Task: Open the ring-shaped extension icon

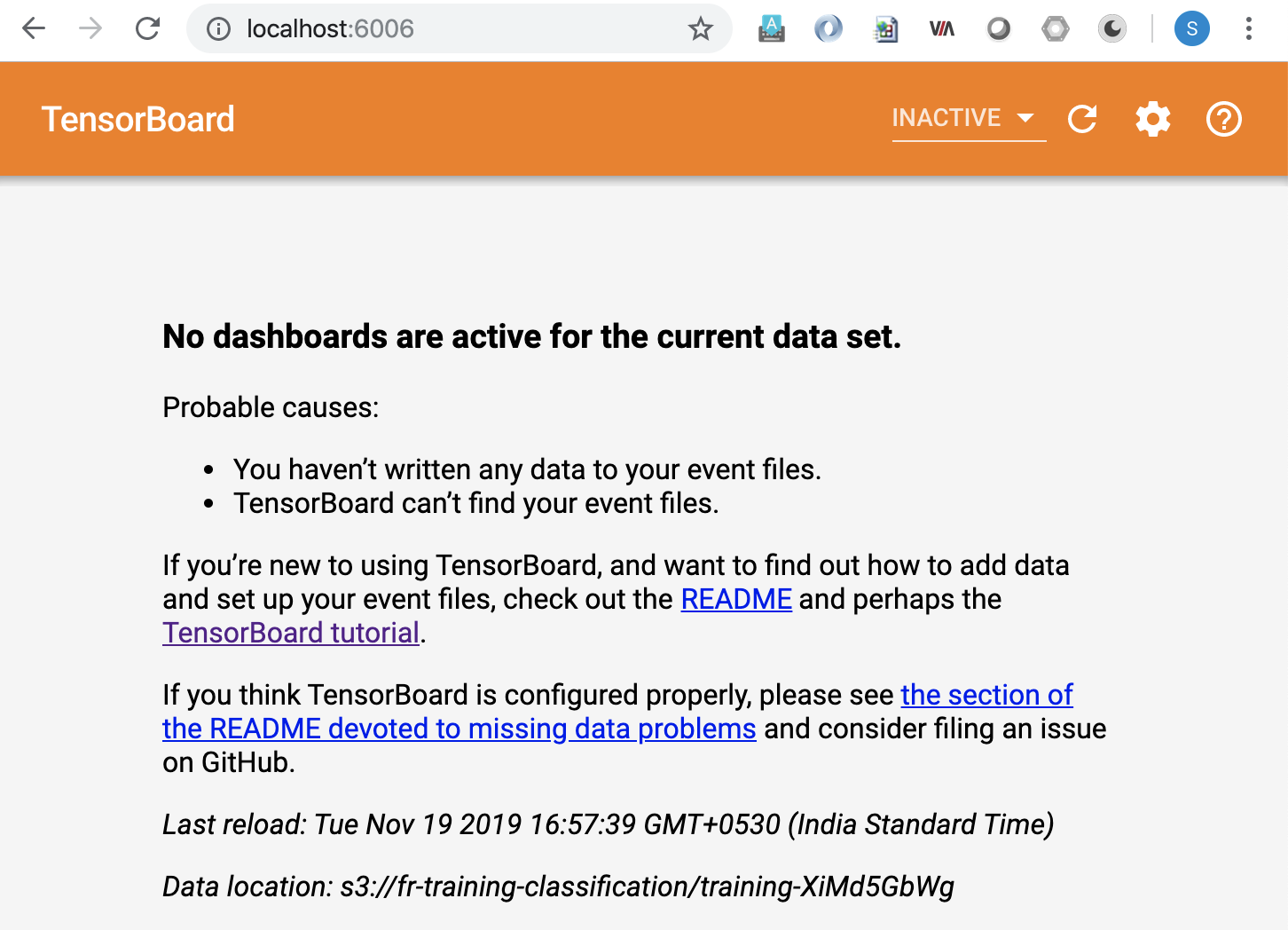Action: tap(999, 28)
